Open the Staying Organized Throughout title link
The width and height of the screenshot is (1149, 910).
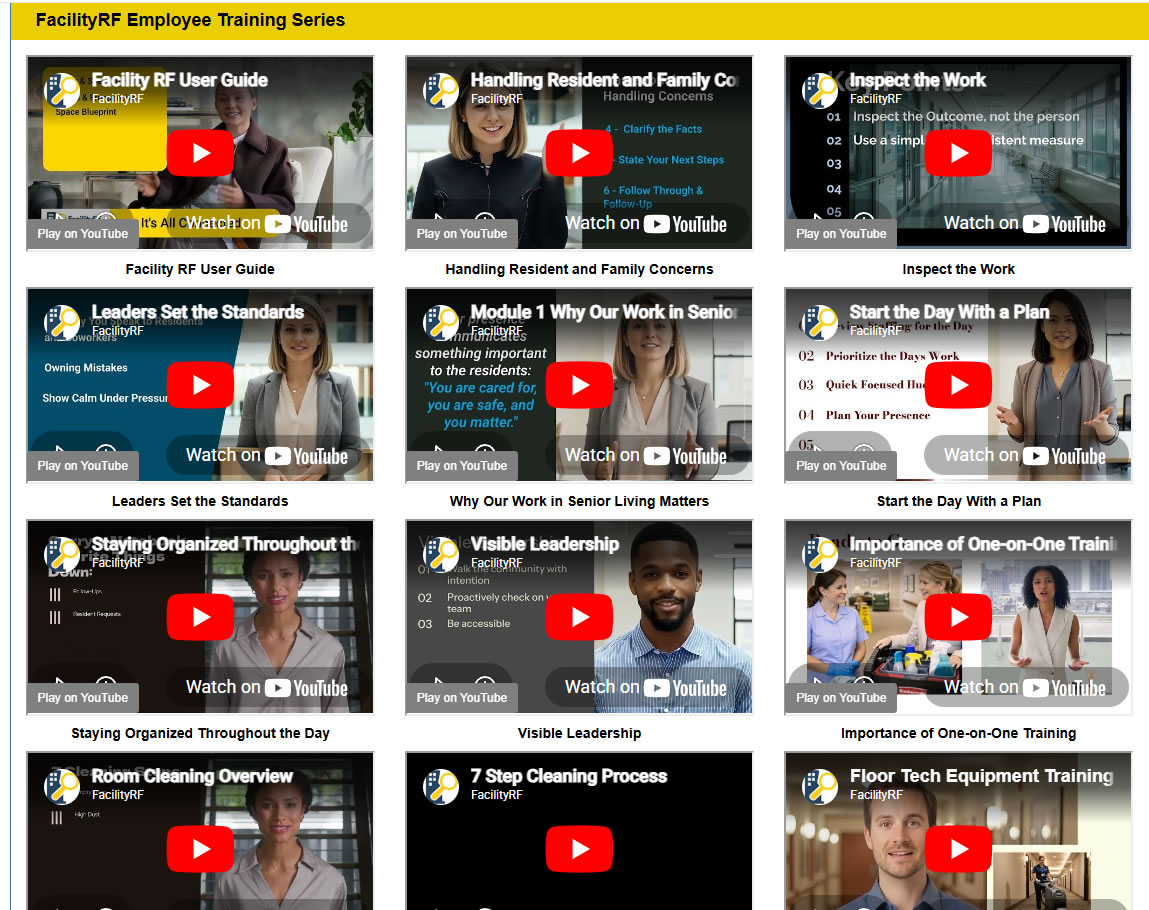225,544
